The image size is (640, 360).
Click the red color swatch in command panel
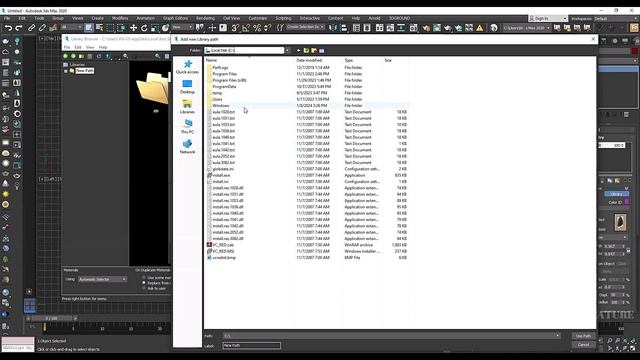click(634, 51)
